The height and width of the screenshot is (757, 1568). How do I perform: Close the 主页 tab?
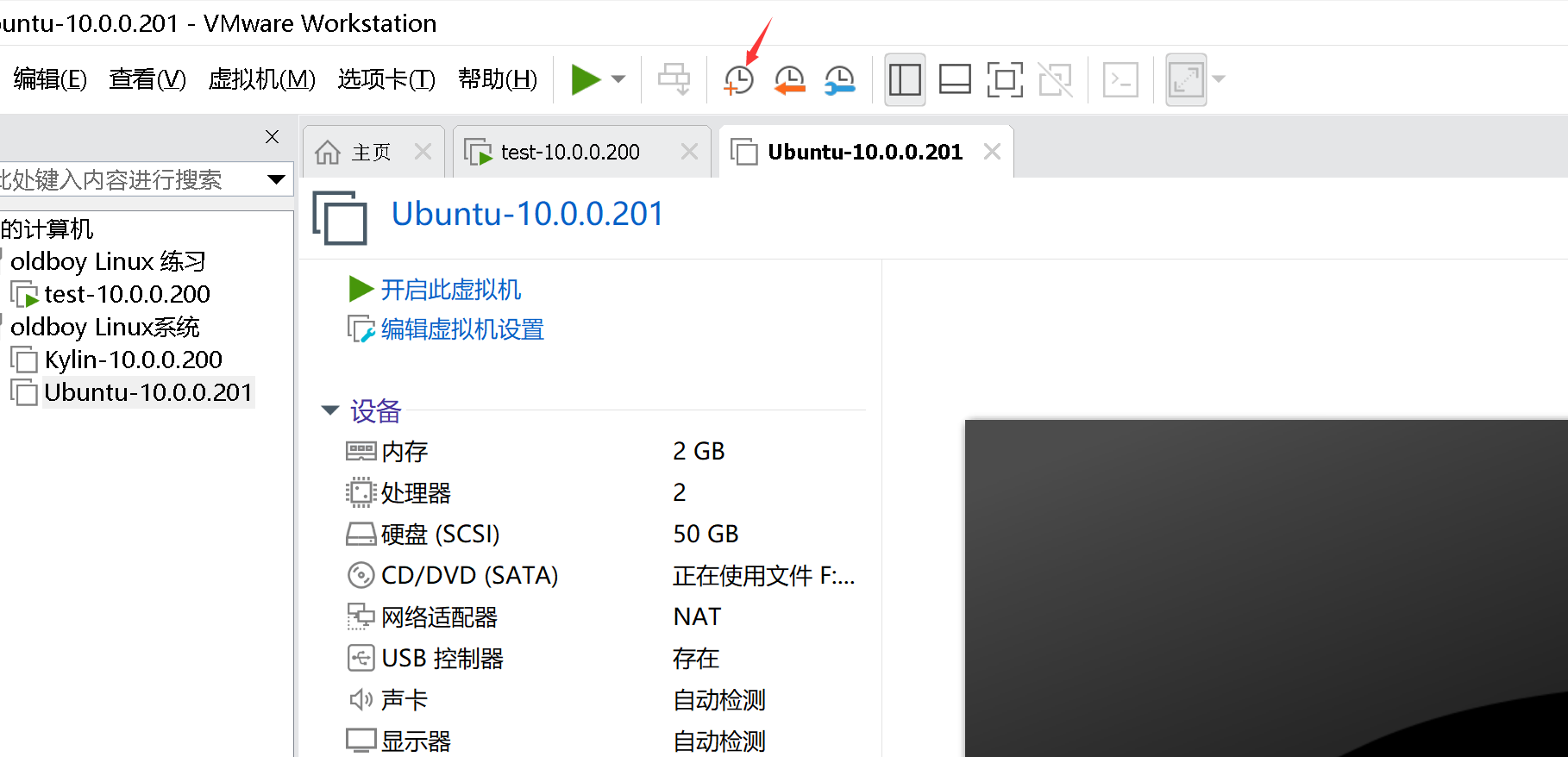(x=423, y=152)
